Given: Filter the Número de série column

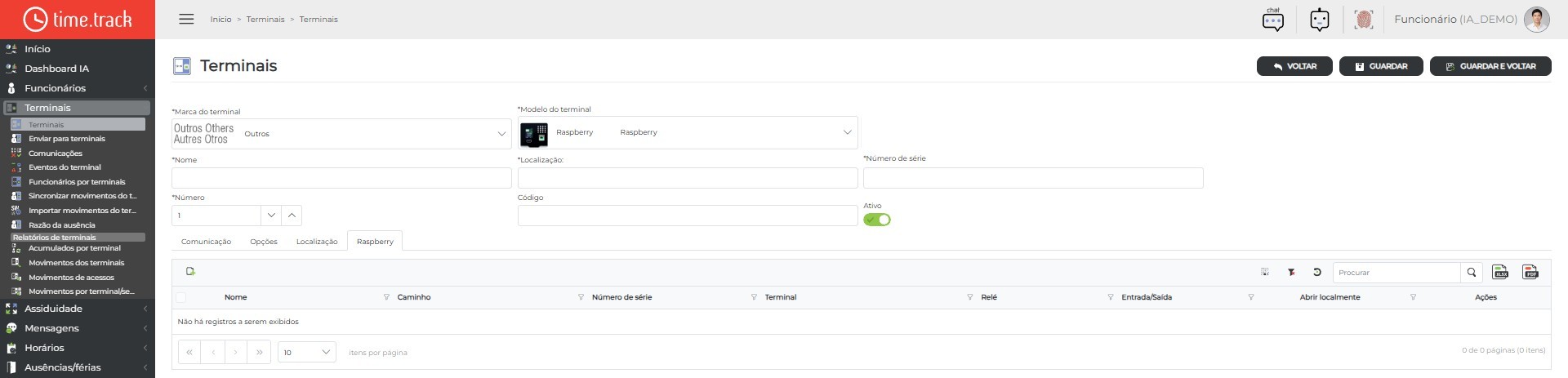Looking at the screenshot, I should pos(754,297).
